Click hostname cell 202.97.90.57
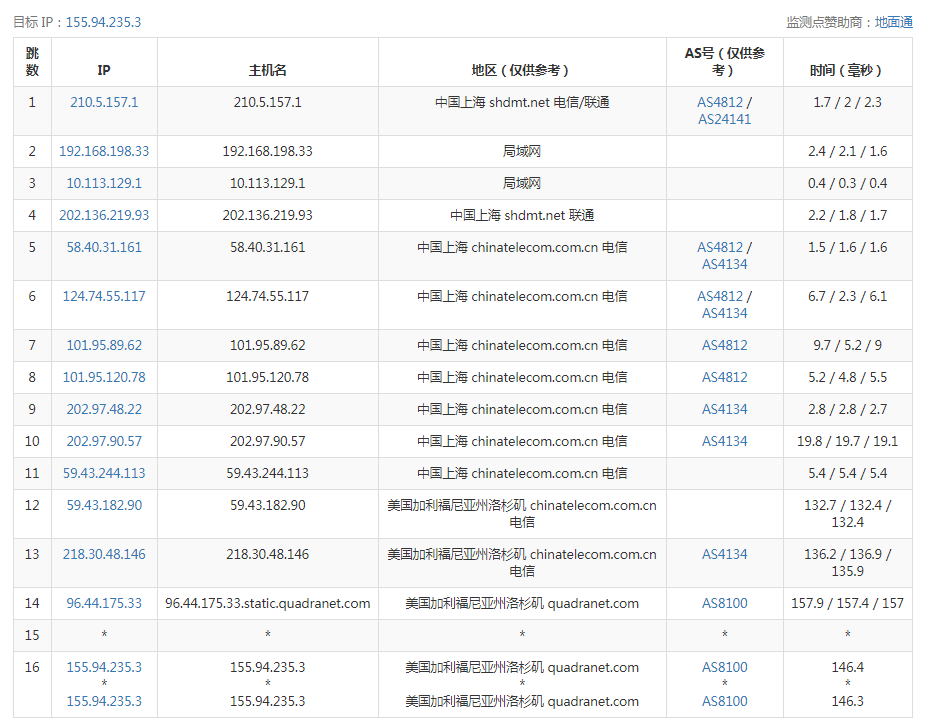 (x=267, y=440)
